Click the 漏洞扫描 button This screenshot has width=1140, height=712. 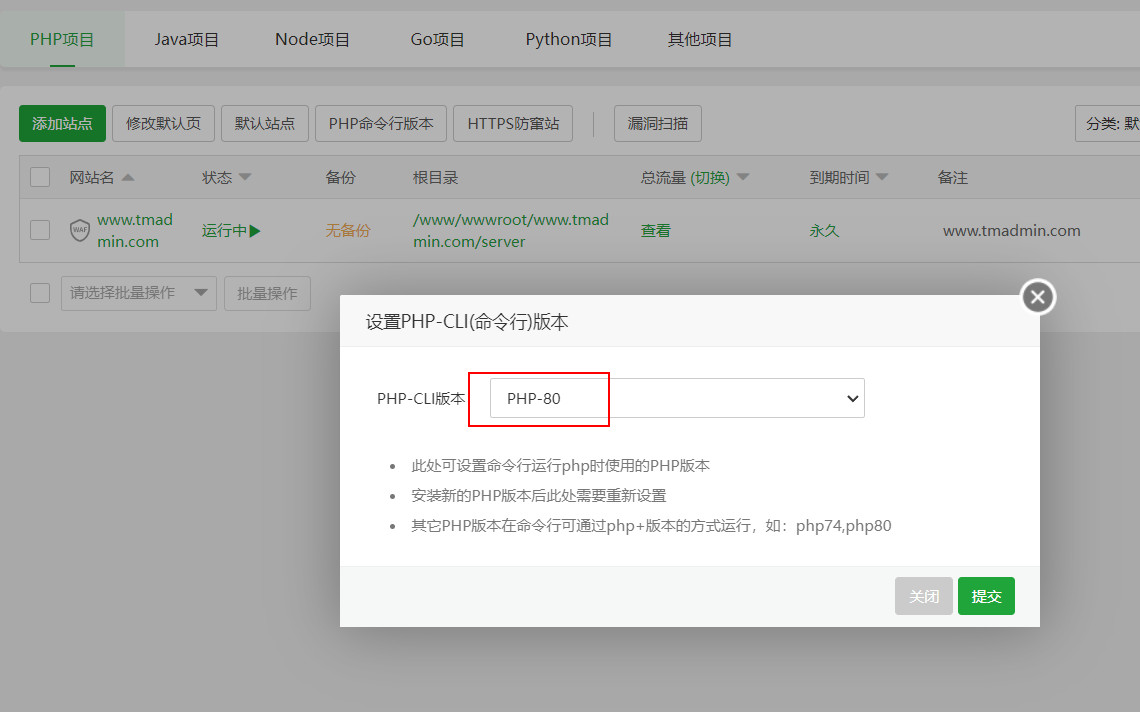tap(657, 124)
